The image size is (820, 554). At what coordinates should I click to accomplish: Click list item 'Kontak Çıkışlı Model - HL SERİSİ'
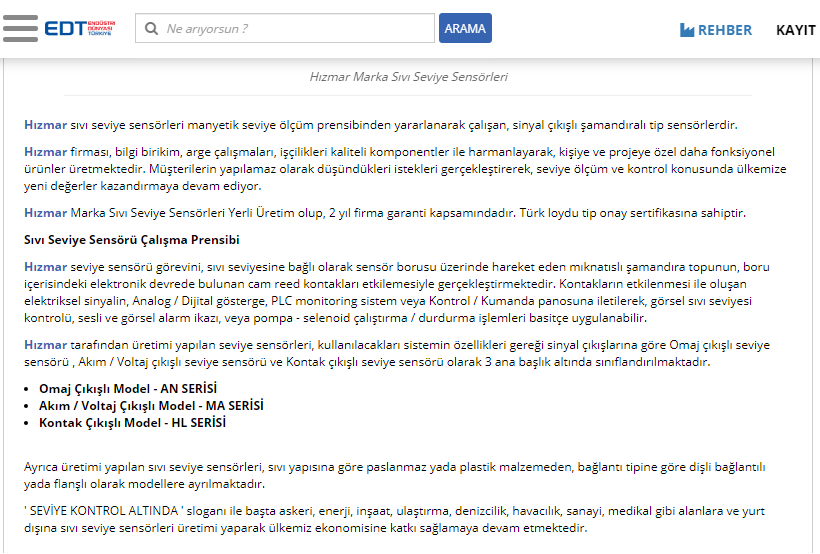(132, 423)
